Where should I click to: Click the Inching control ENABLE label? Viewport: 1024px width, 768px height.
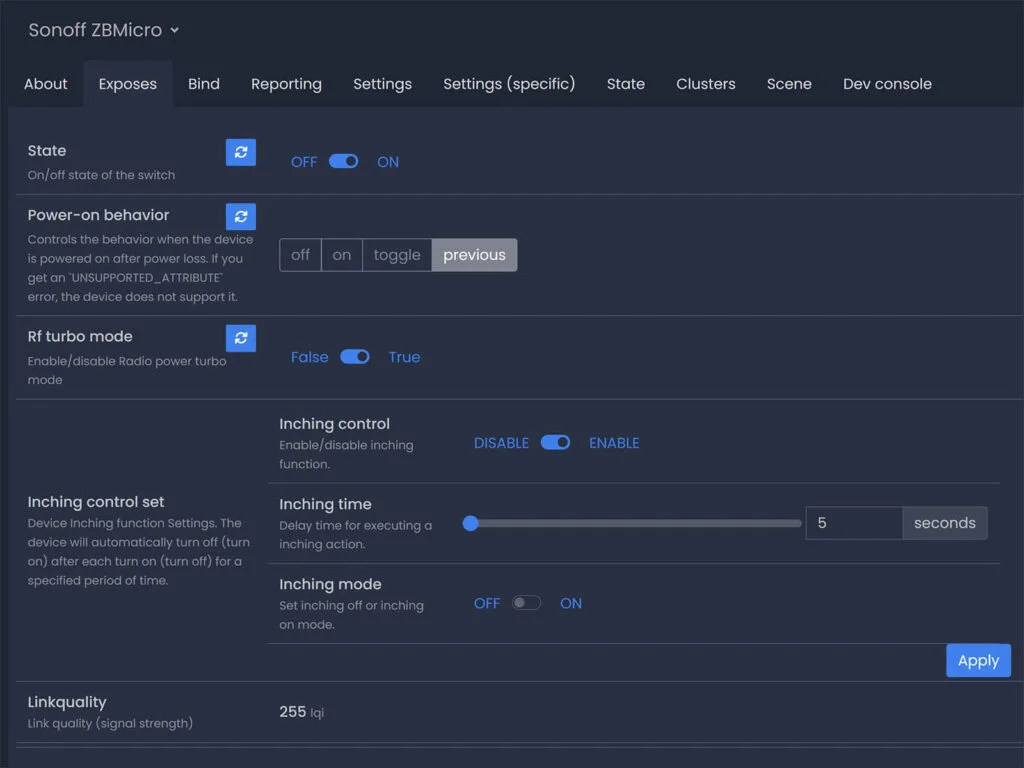(614, 443)
